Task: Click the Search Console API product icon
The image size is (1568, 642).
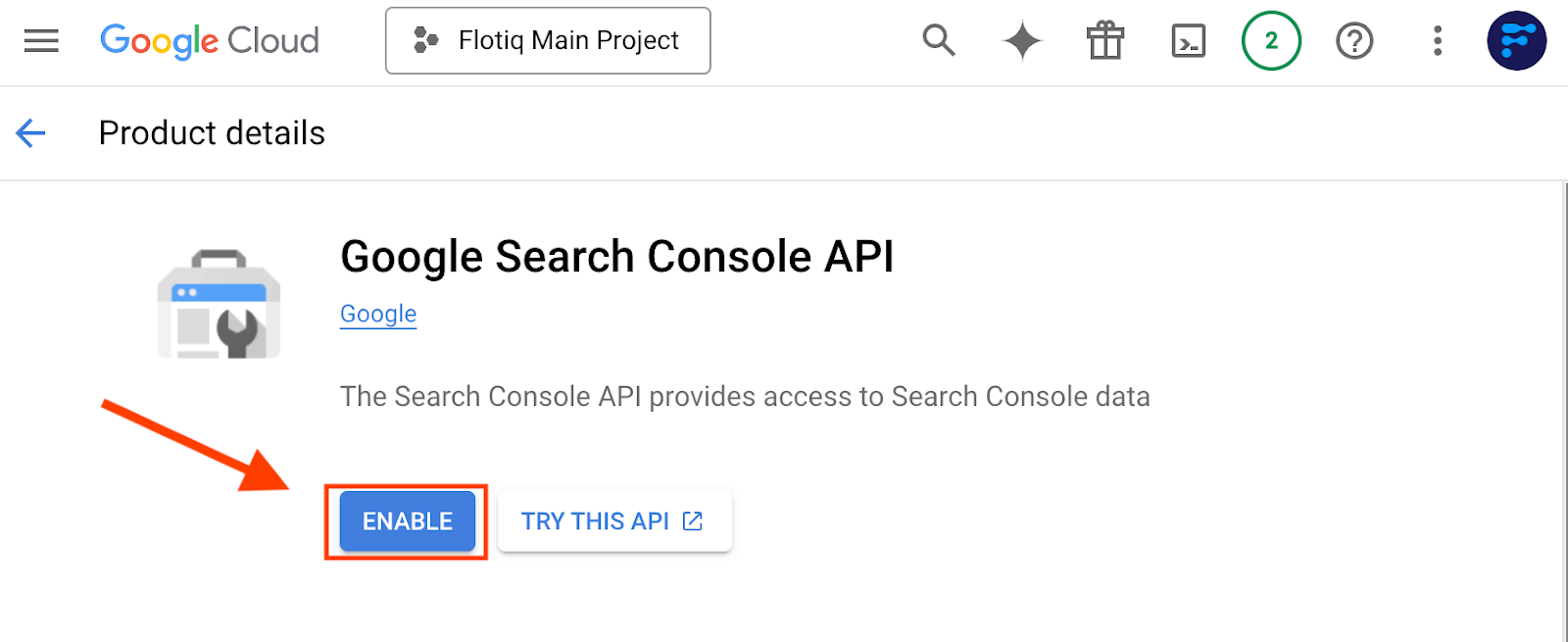Action: coord(220,304)
